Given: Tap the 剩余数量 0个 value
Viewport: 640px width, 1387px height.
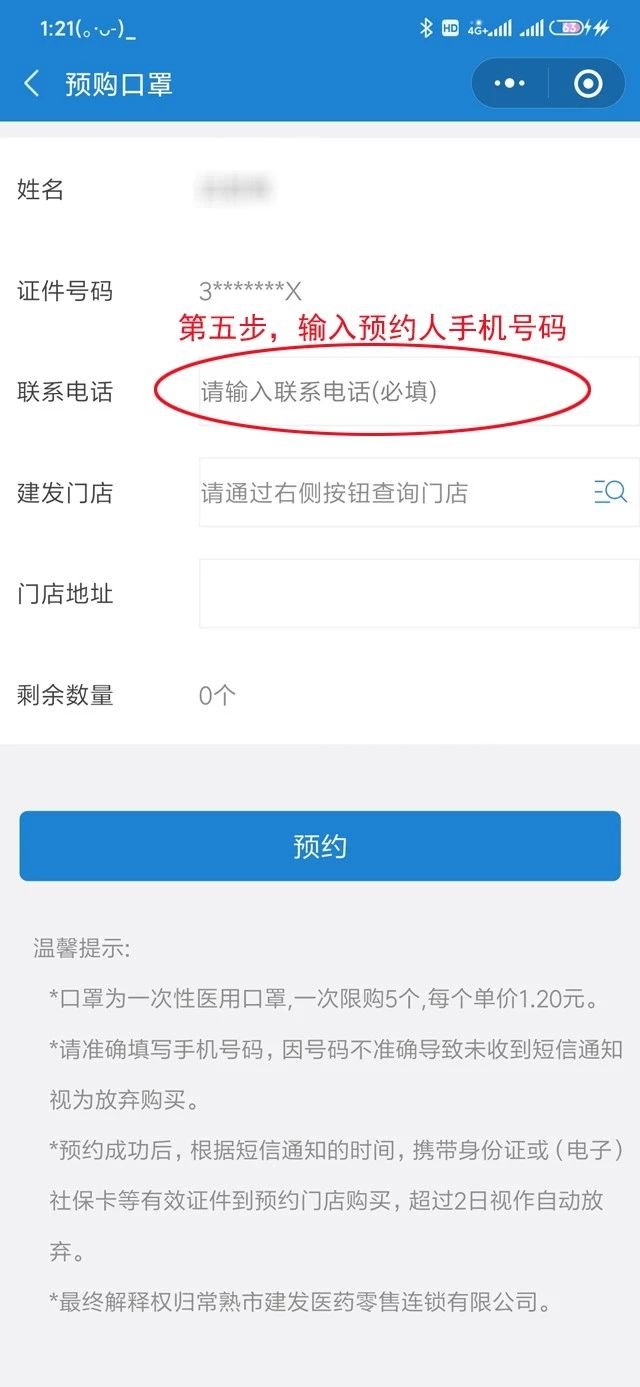Looking at the screenshot, I should coord(217,695).
